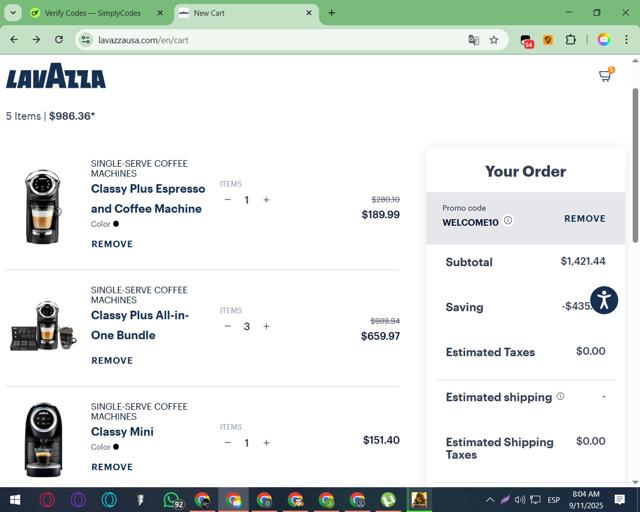Close the New Cart tab
This screenshot has height=512, width=640.
[x=309, y=13]
